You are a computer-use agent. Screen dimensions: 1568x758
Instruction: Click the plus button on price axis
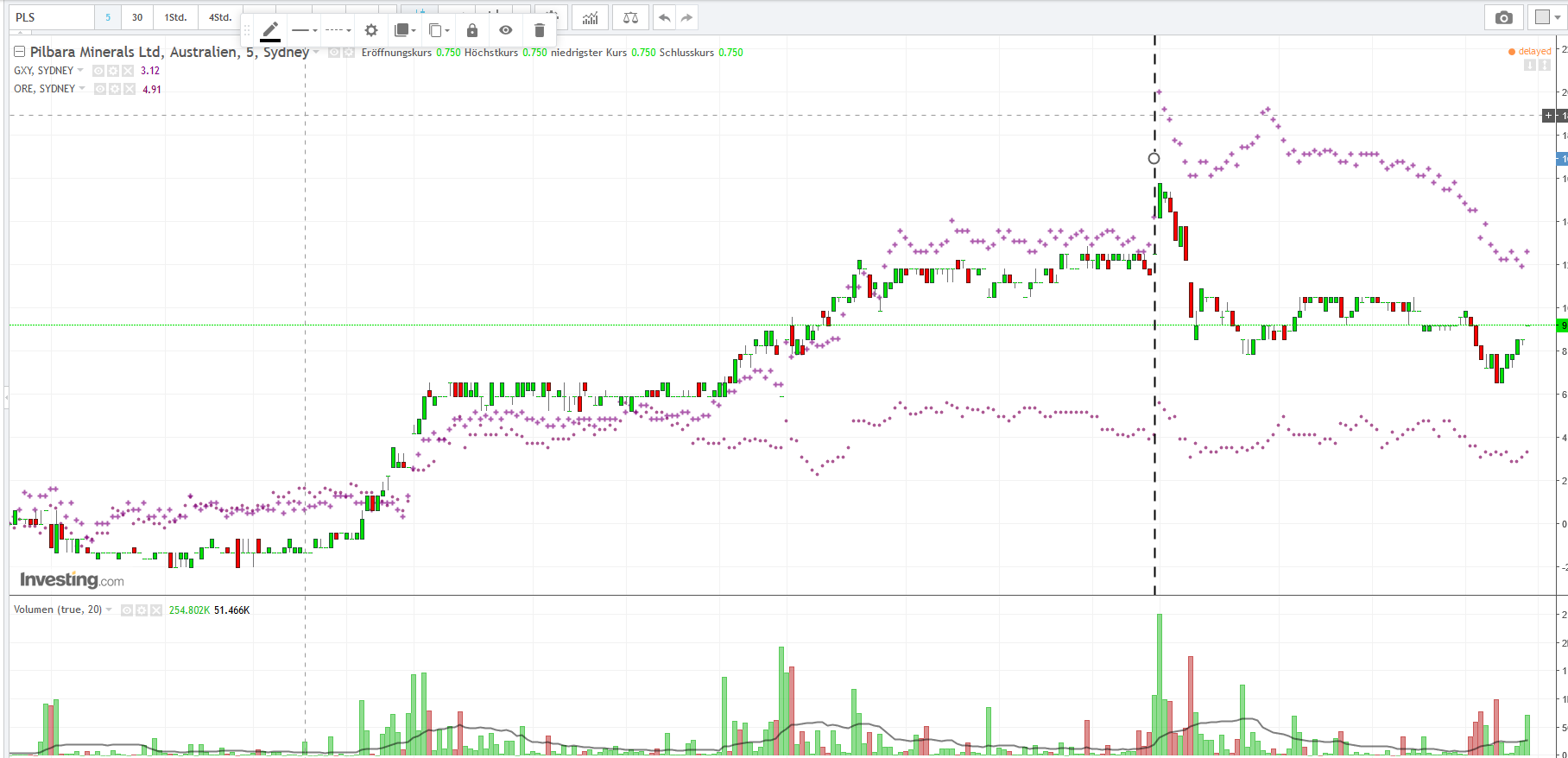point(1549,115)
